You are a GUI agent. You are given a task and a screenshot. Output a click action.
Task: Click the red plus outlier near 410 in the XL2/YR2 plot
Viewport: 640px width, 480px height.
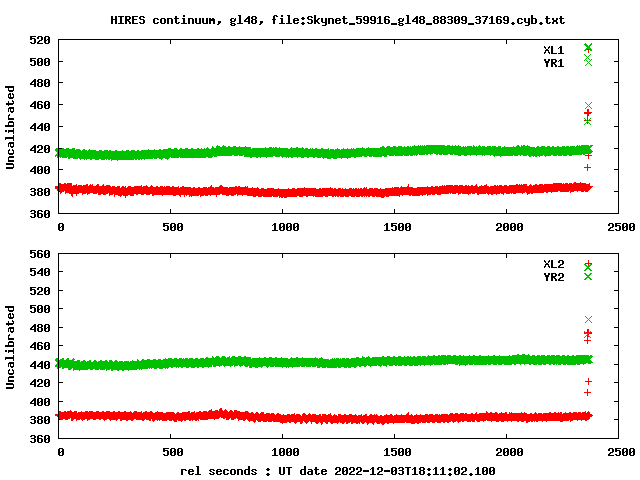[x=587, y=393]
